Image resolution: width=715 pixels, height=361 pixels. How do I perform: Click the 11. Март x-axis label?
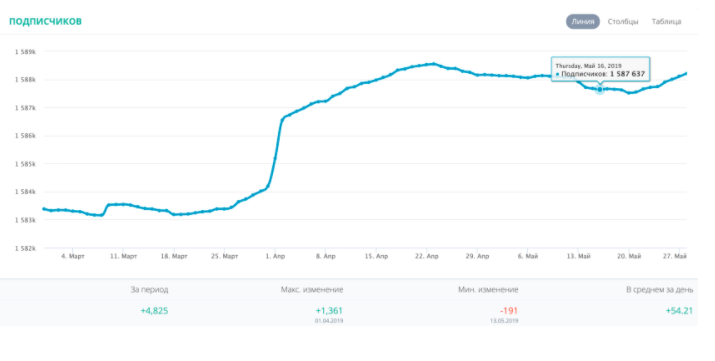tap(124, 256)
